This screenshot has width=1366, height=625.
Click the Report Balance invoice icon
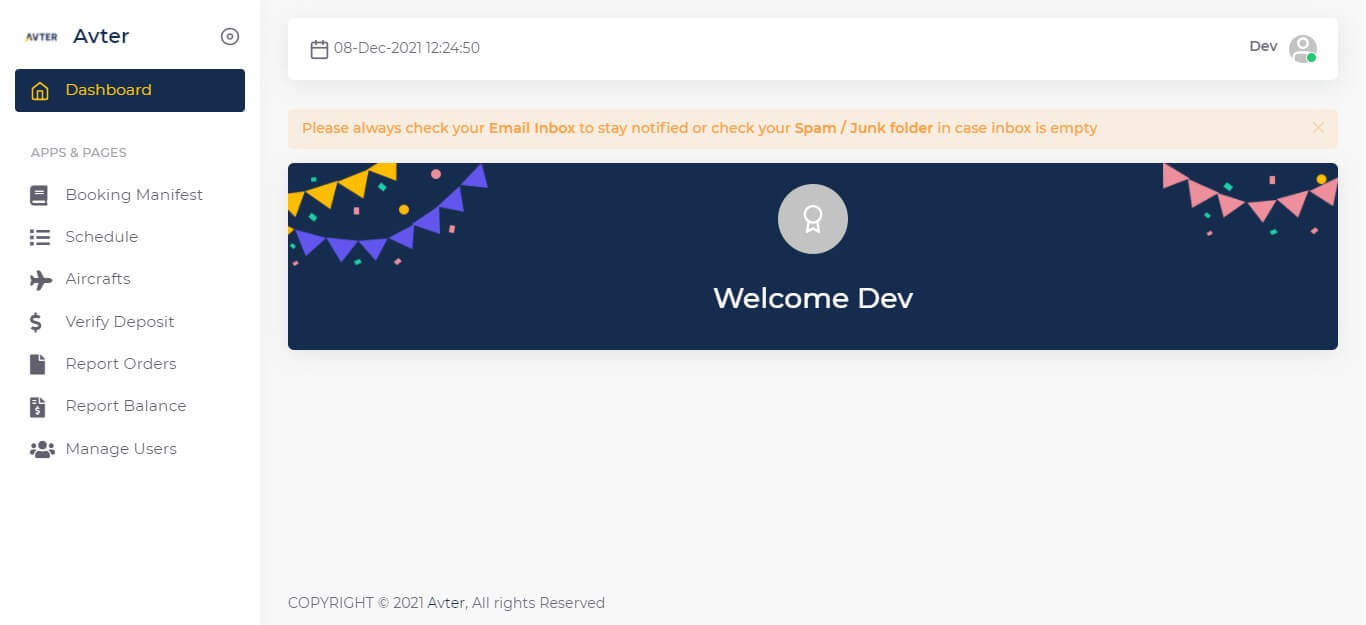pyautogui.click(x=38, y=407)
